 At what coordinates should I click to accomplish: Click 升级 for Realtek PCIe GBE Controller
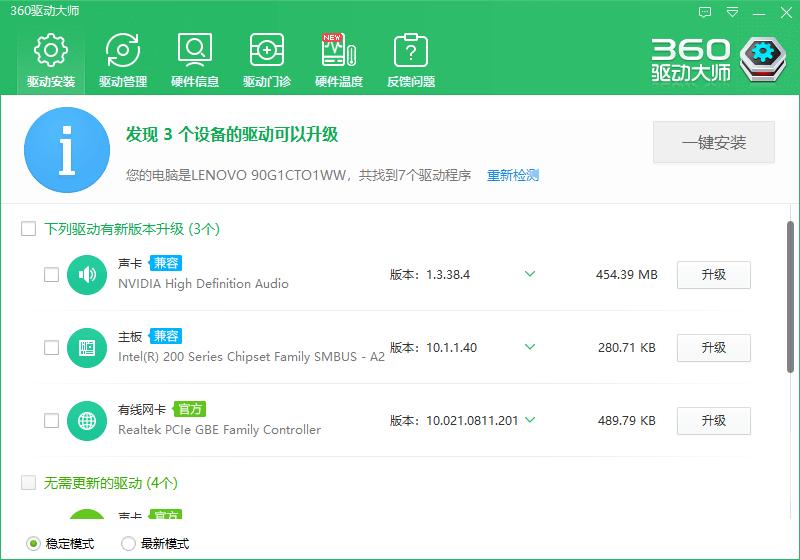pos(714,421)
